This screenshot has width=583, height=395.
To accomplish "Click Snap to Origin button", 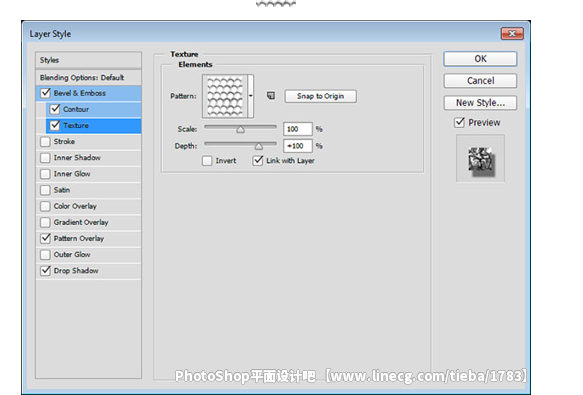I will [321, 96].
